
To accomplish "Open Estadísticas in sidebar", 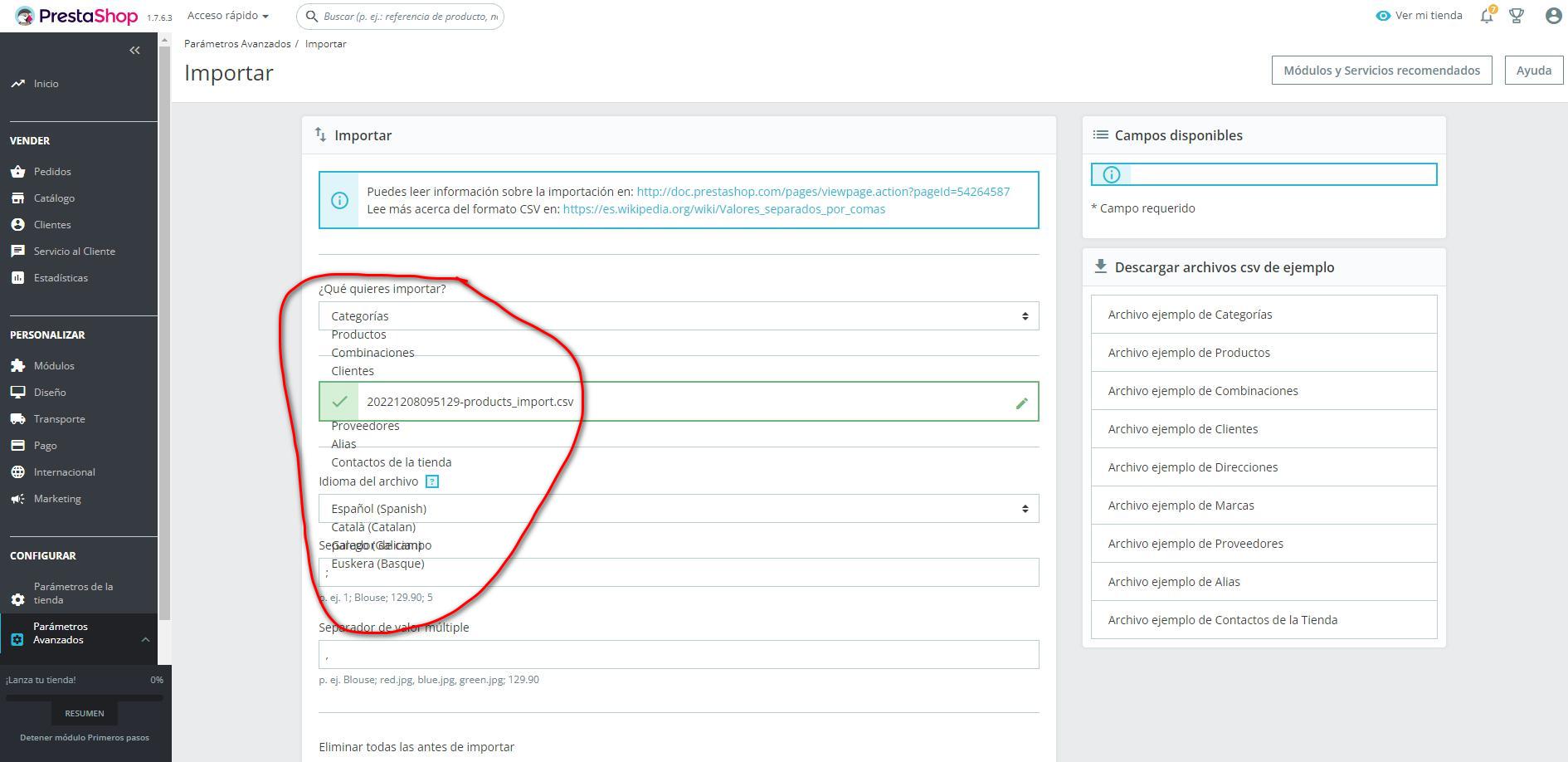I will [61, 278].
